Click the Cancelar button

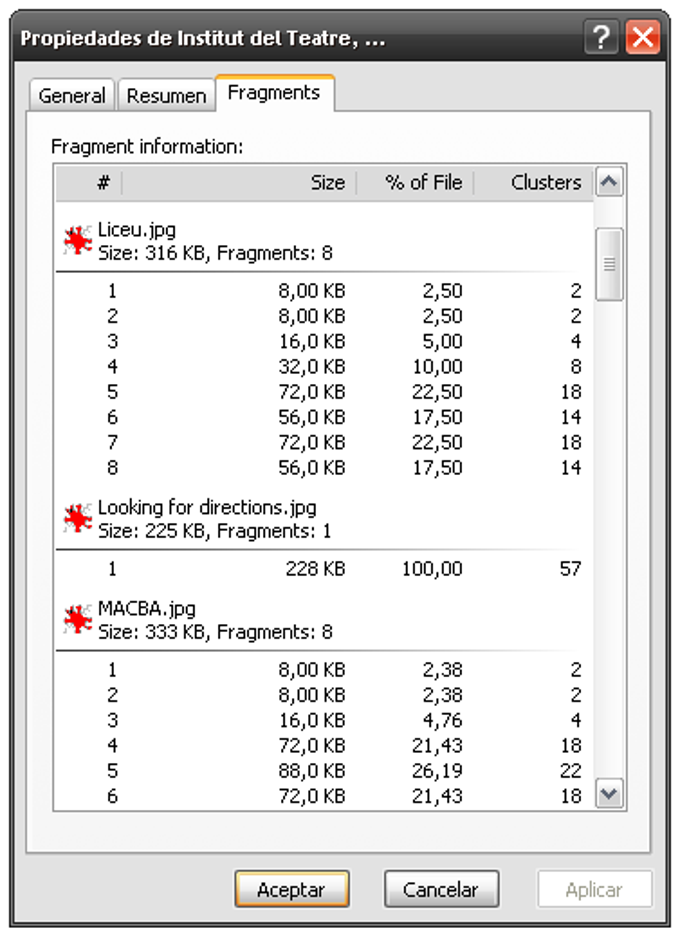(x=441, y=890)
